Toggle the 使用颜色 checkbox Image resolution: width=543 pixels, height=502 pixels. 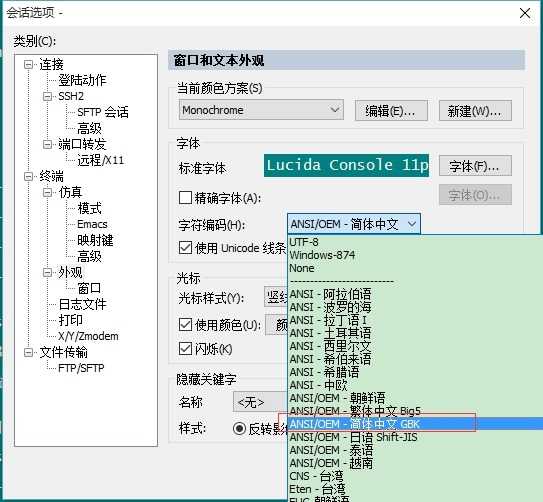click(x=185, y=325)
